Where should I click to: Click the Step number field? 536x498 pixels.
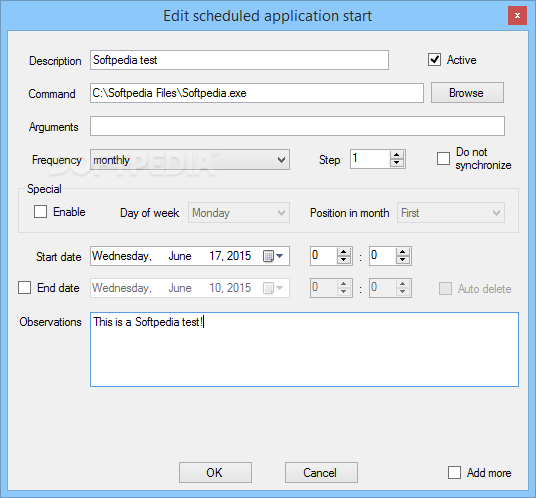point(370,159)
